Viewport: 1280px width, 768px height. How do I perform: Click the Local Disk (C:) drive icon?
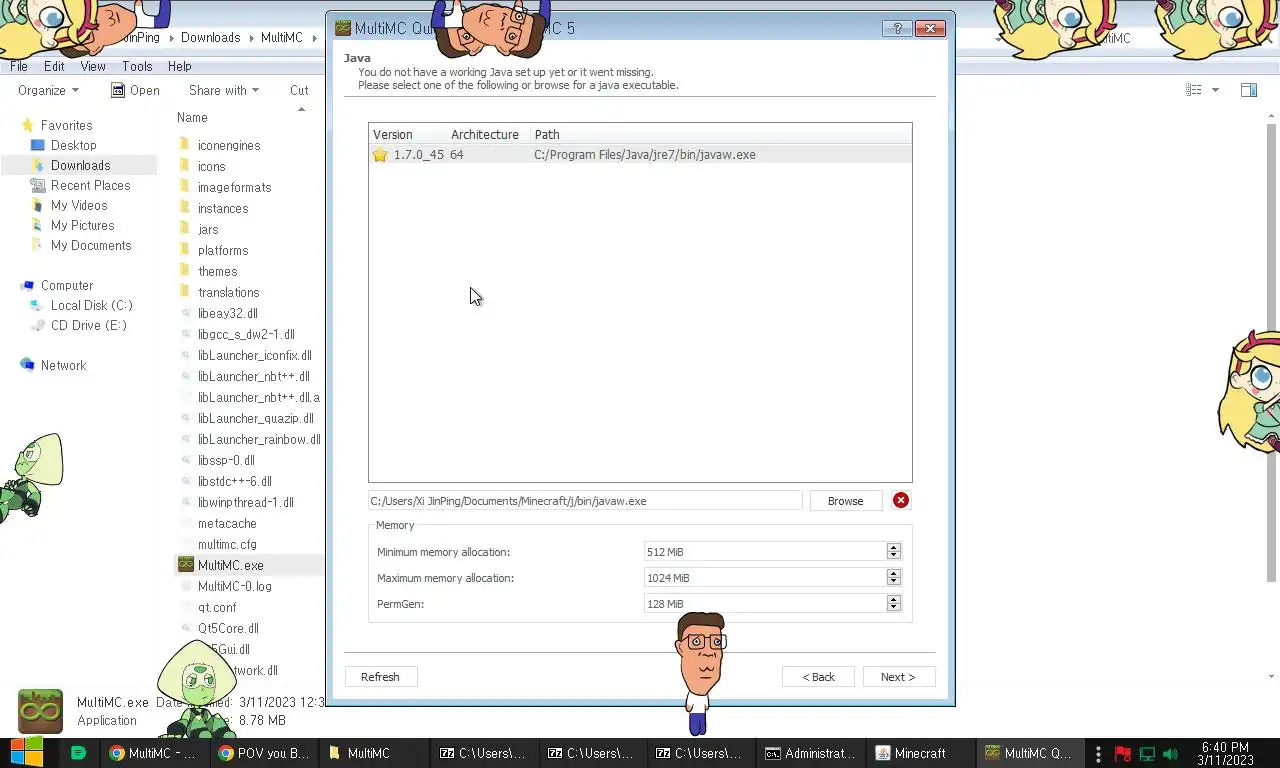[38, 305]
